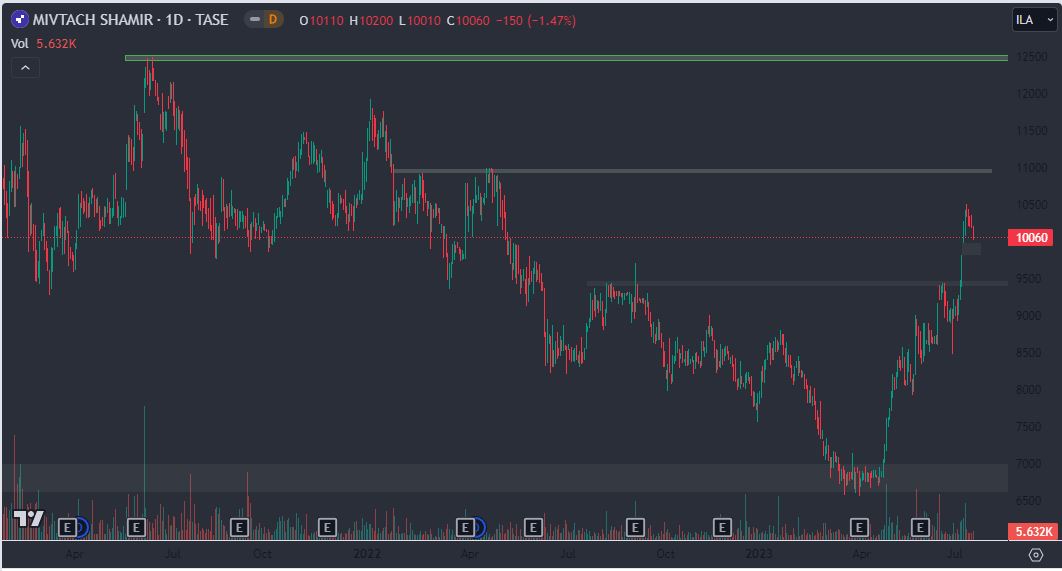The height and width of the screenshot is (571, 1062).
Task: Click the open value O10110
Action: pos(322,21)
